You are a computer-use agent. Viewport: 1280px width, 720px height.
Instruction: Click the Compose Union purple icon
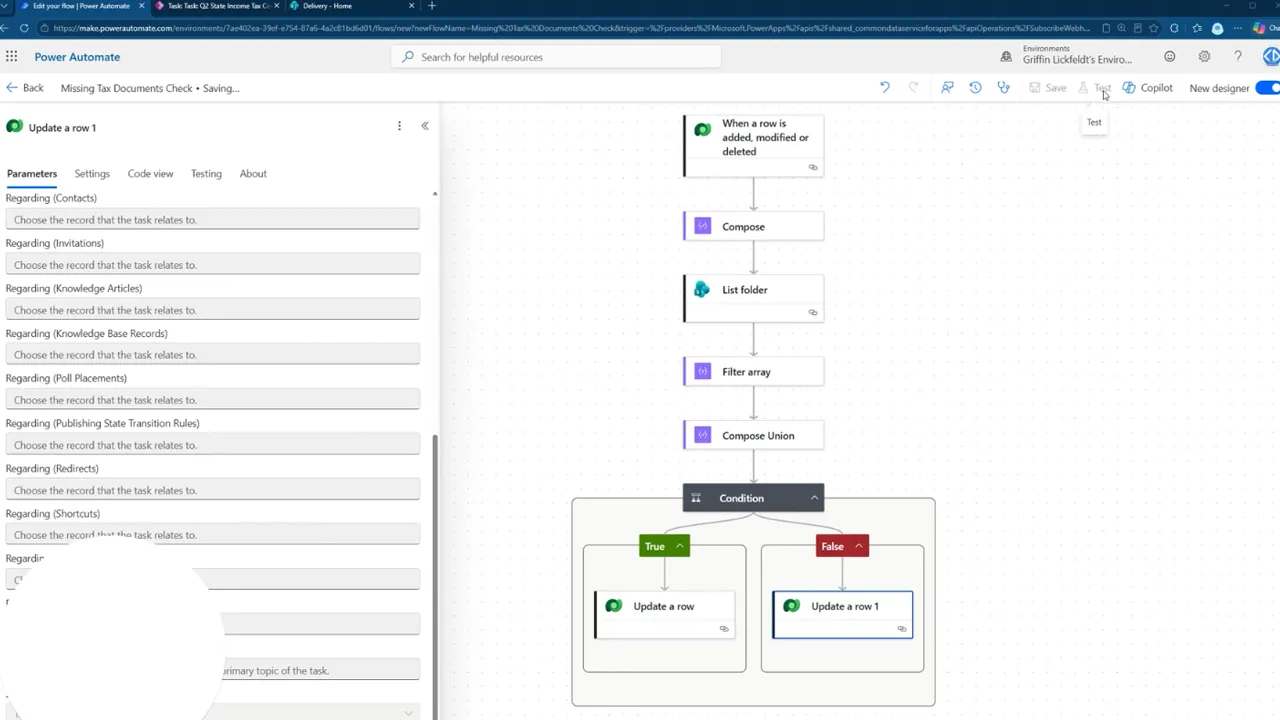click(702, 436)
